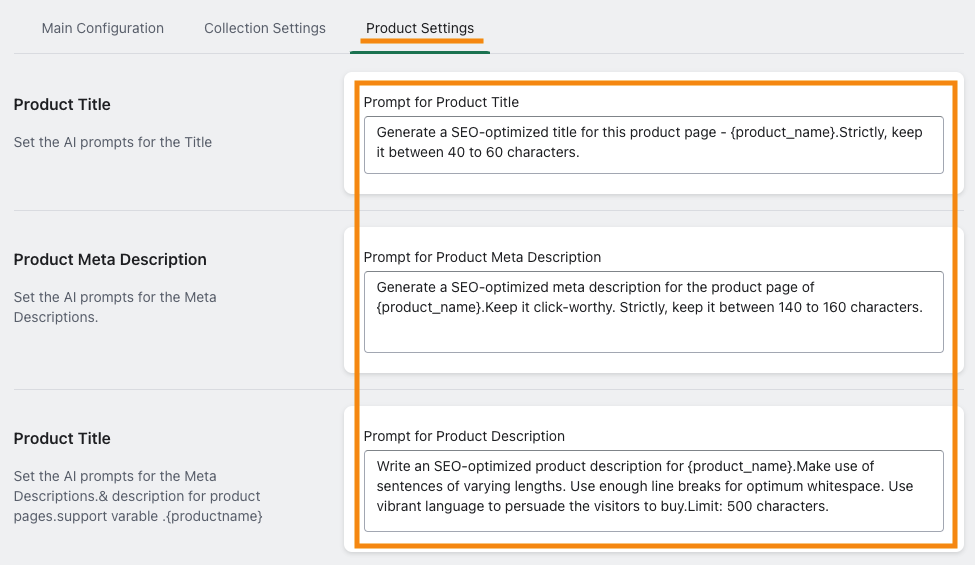The image size is (975, 565).
Task: Place cursor at "40 to 60 characters" text
Action: [x=513, y=152]
